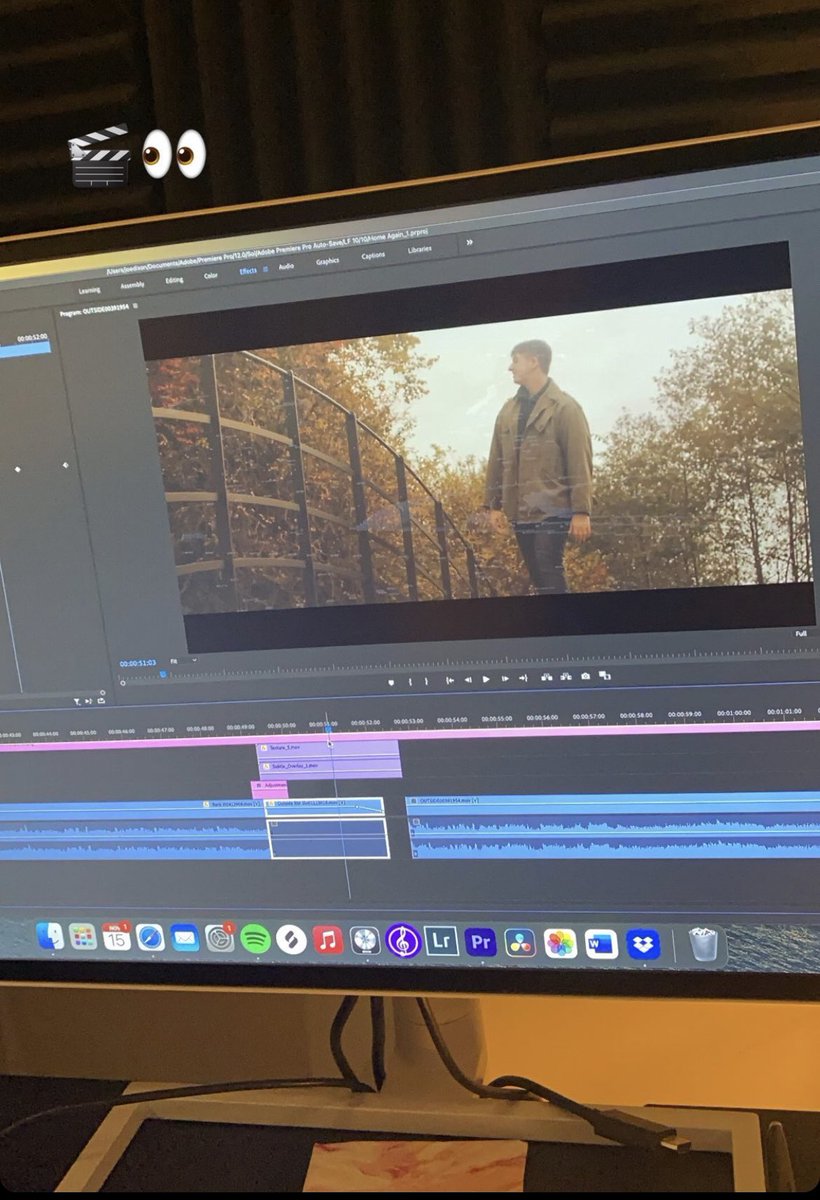Open the Program panel menu icon
The image size is (820, 1200).
coord(136,306)
